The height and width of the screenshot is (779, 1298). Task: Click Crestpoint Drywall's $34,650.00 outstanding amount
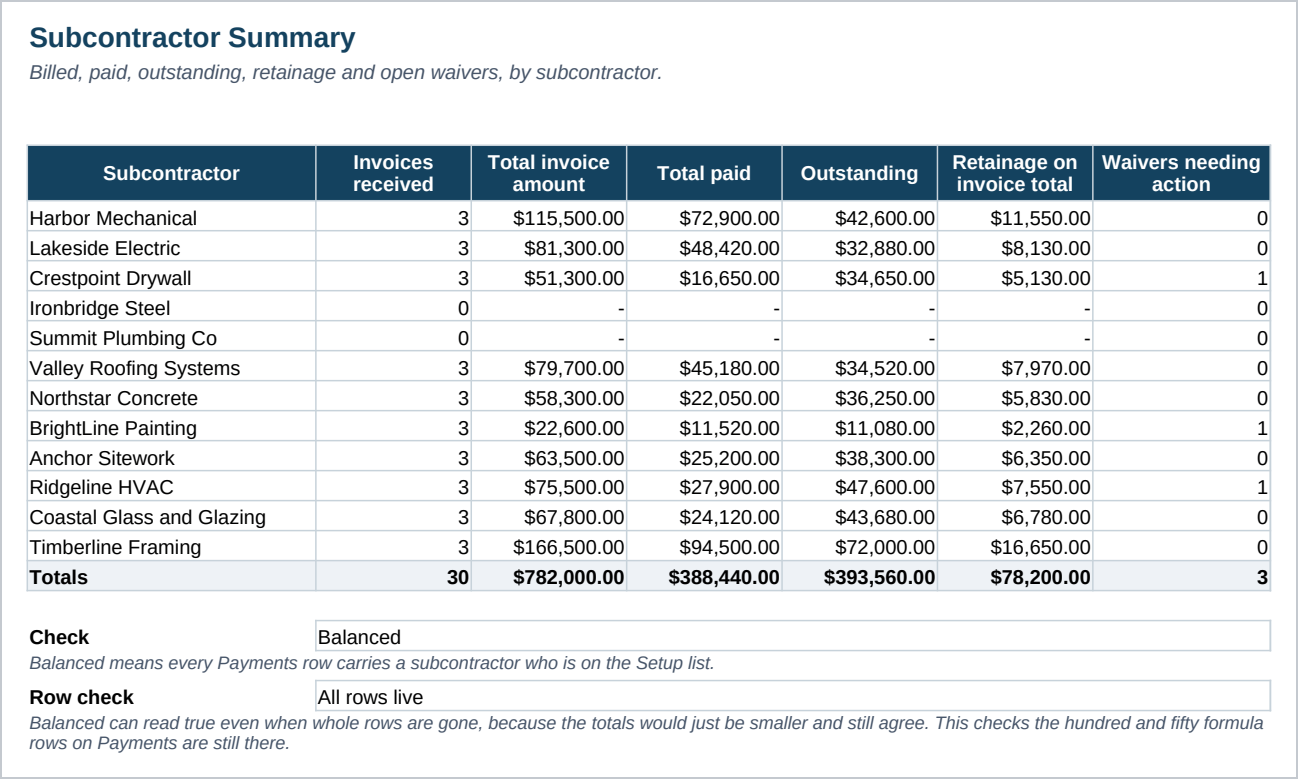tap(860, 278)
